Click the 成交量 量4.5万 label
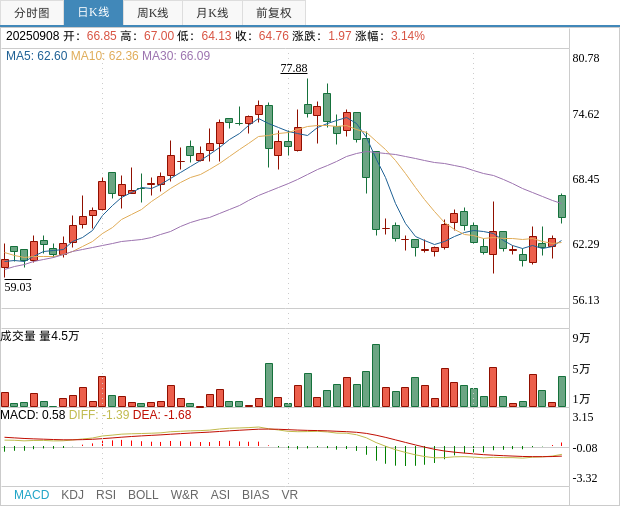 pyautogui.click(x=40, y=336)
